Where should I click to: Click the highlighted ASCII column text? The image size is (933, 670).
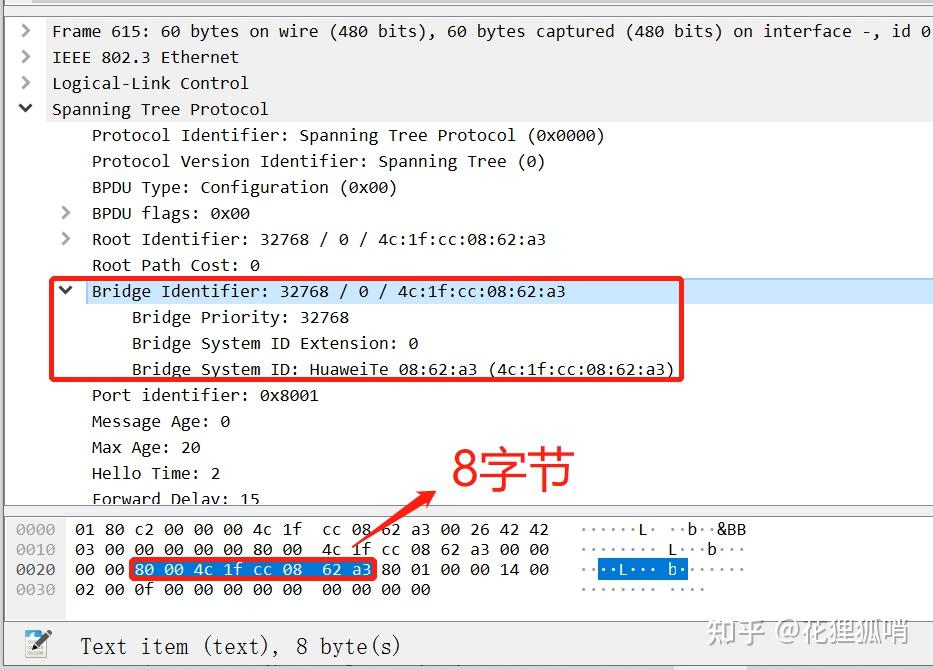coord(643,569)
